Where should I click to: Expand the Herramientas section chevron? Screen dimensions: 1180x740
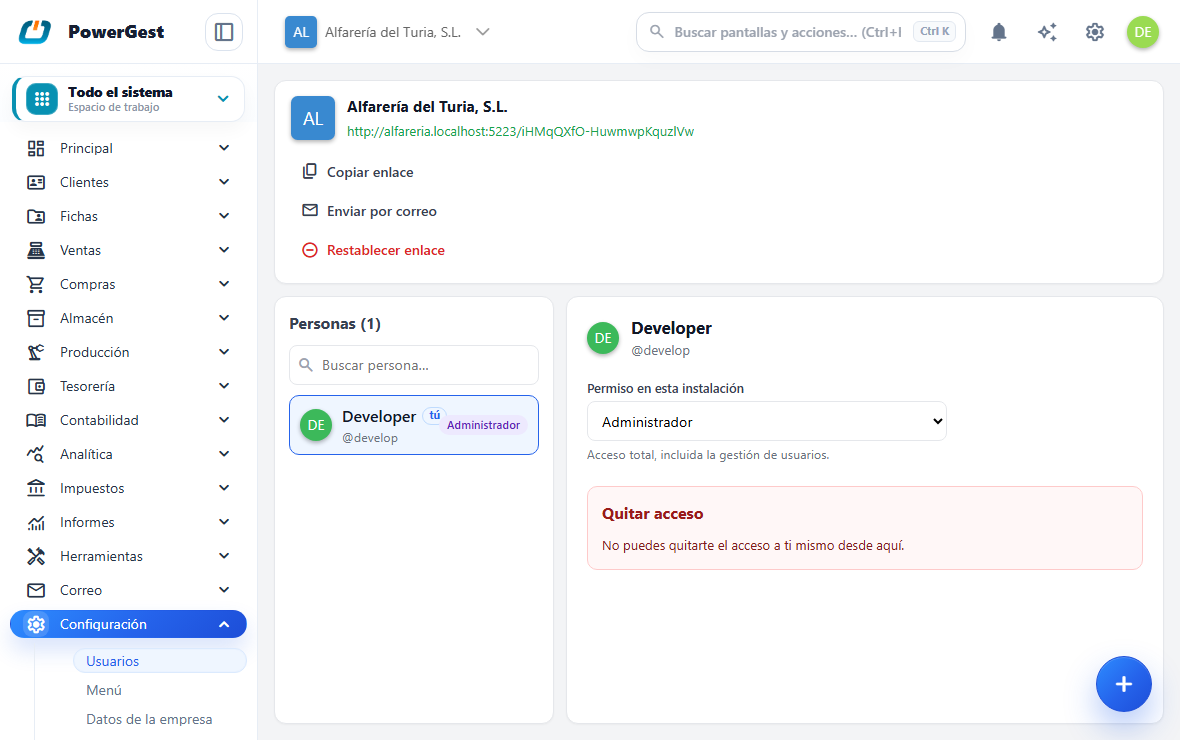[x=224, y=556]
